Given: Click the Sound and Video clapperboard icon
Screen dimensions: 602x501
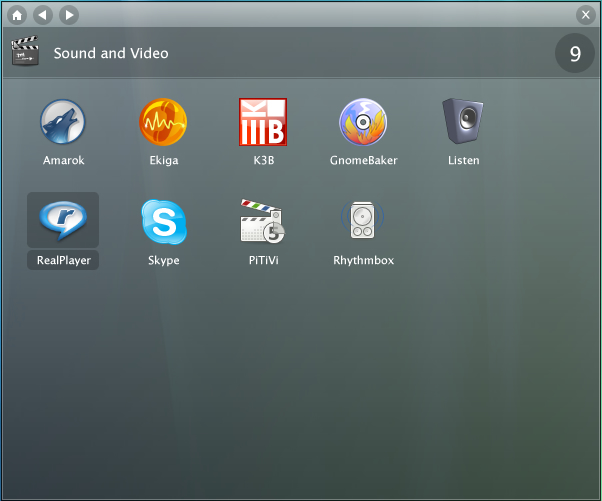Looking at the screenshot, I should (25, 51).
